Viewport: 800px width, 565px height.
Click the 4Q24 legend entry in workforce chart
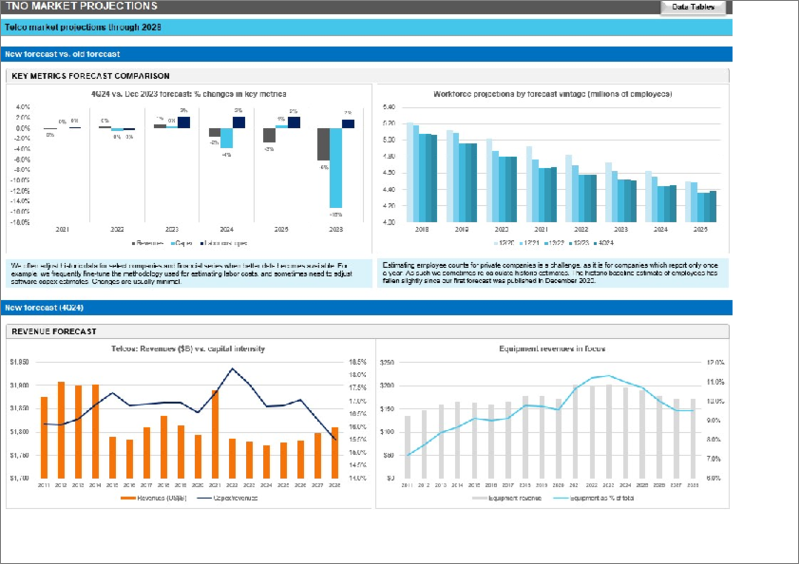click(x=605, y=243)
